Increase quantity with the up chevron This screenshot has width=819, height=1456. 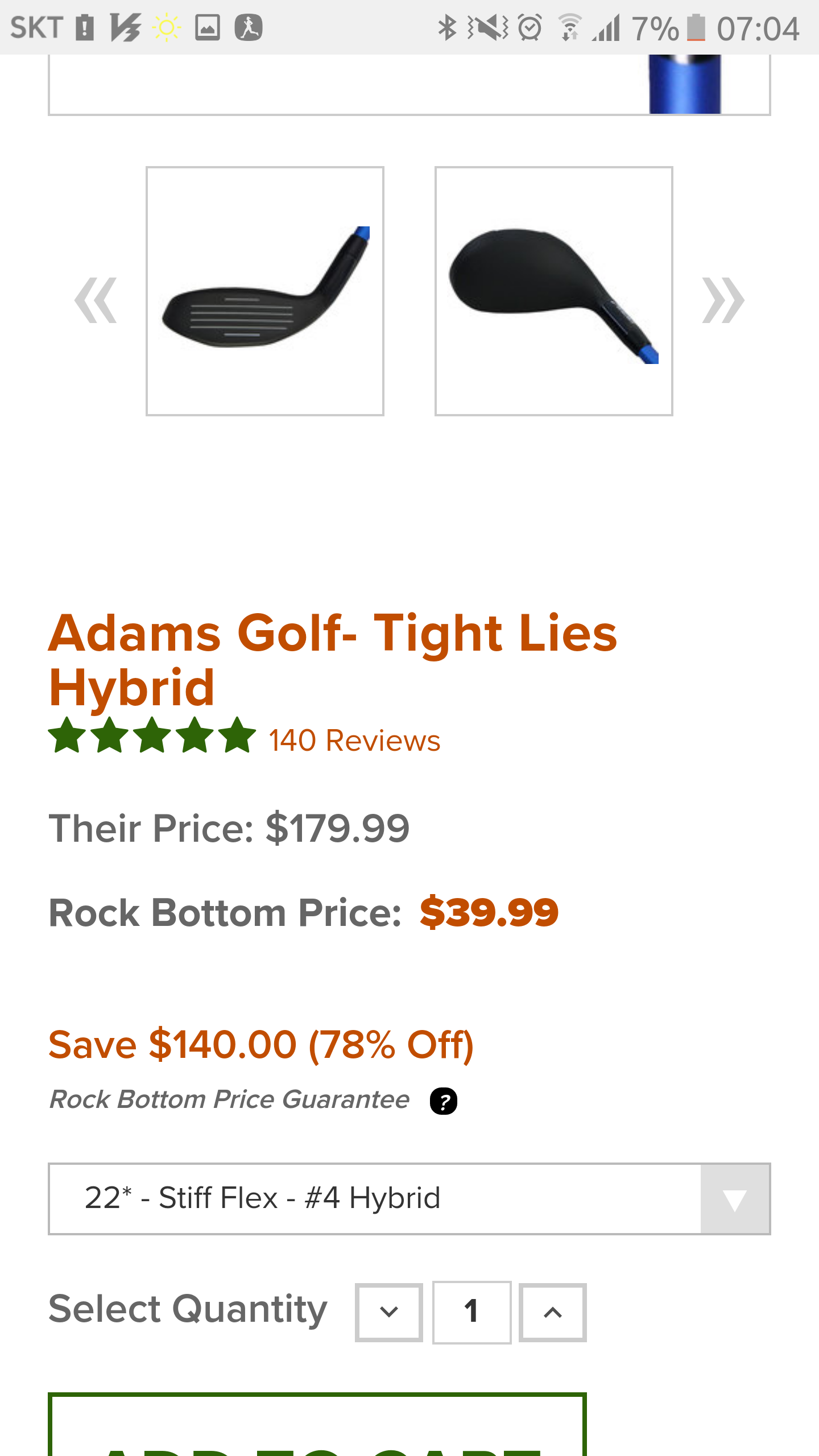(552, 1313)
